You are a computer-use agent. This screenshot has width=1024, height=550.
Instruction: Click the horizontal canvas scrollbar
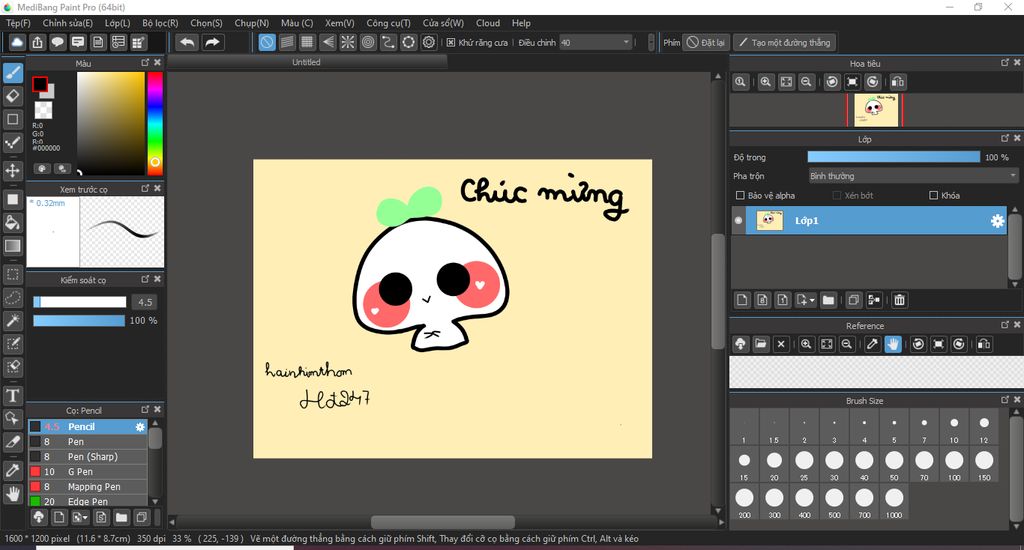tap(442, 522)
